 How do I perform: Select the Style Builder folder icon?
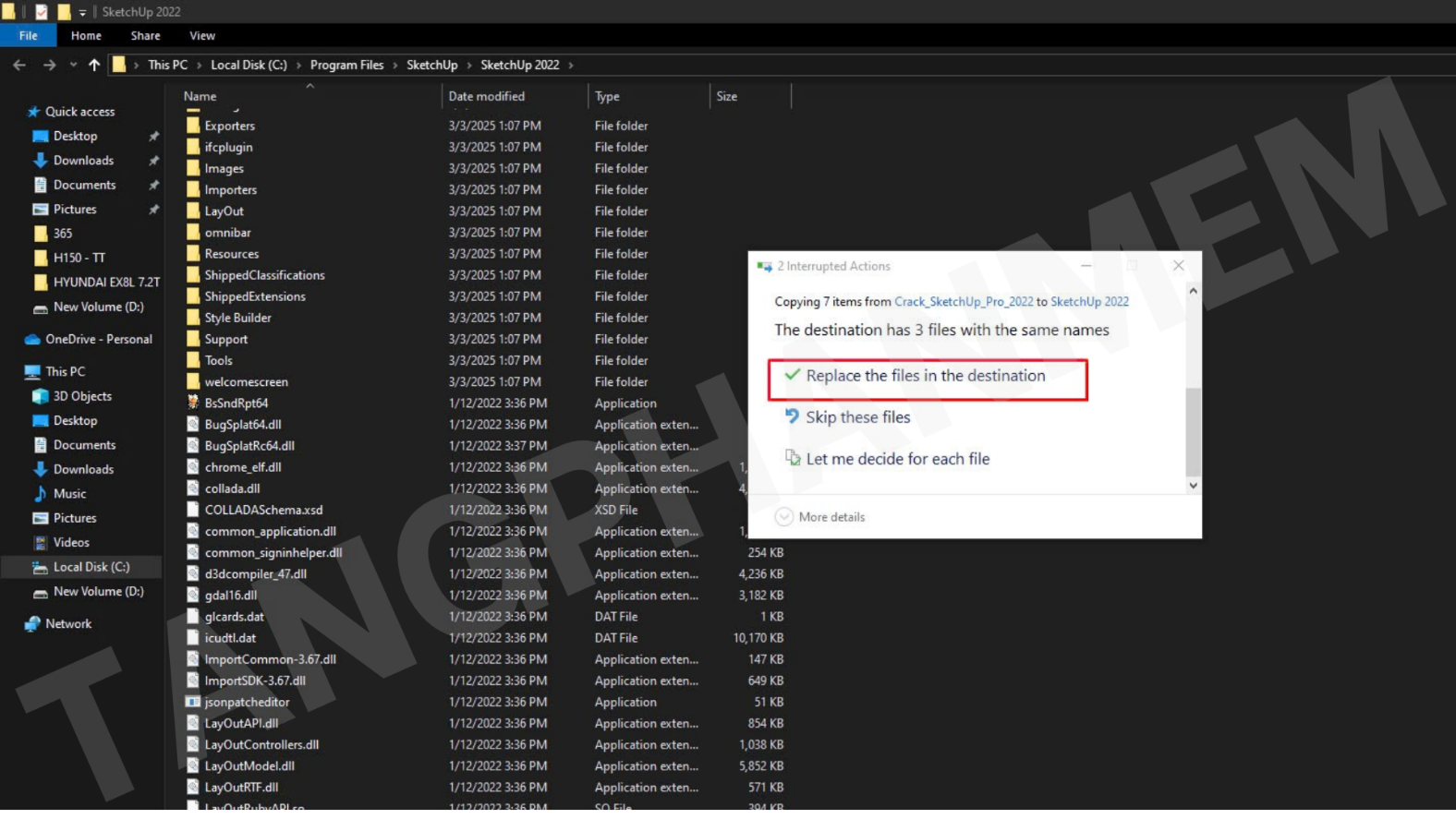[193, 318]
